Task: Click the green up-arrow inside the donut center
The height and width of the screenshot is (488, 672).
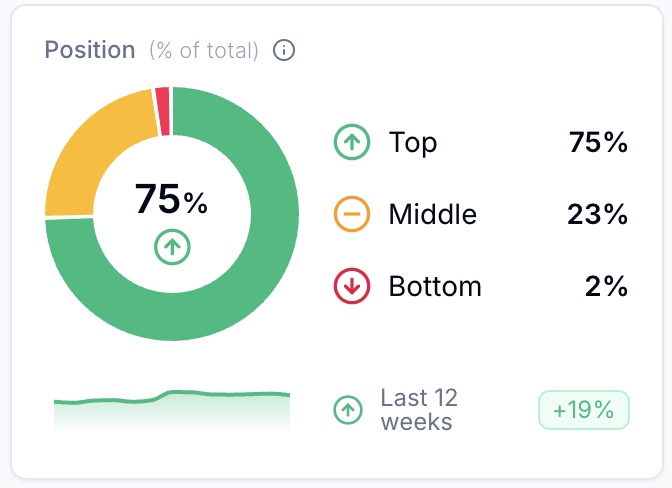Action: [x=172, y=246]
